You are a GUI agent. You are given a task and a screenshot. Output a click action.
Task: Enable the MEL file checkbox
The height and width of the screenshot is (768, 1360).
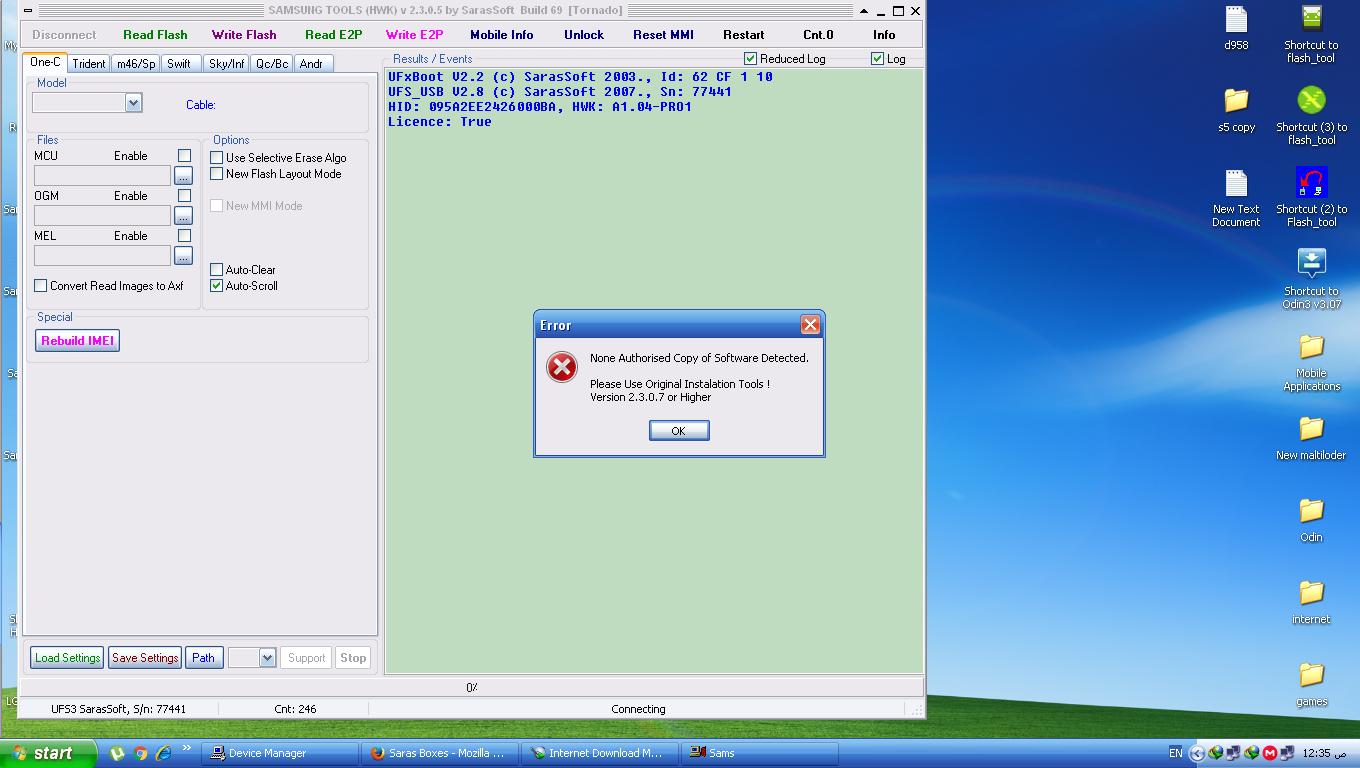tap(184, 236)
